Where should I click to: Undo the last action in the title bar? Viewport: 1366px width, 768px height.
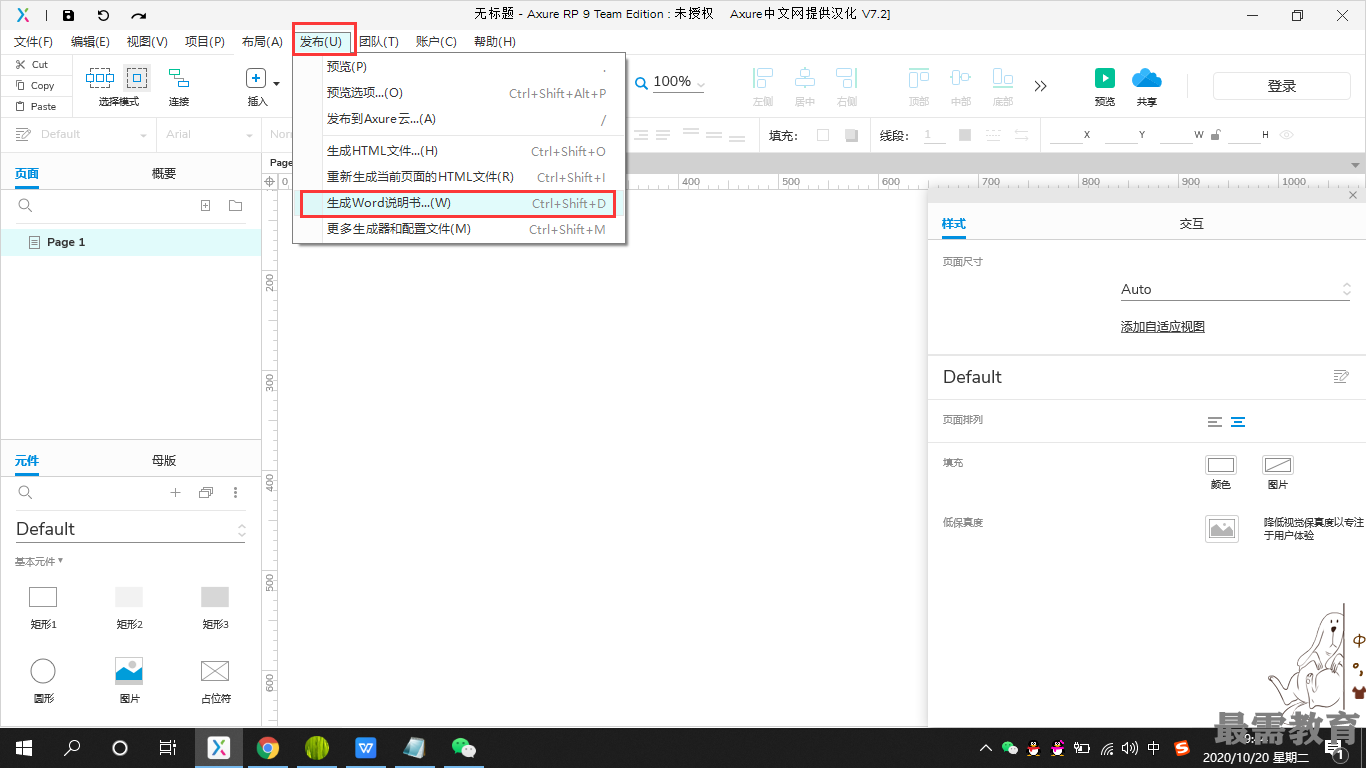[x=103, y=15]
